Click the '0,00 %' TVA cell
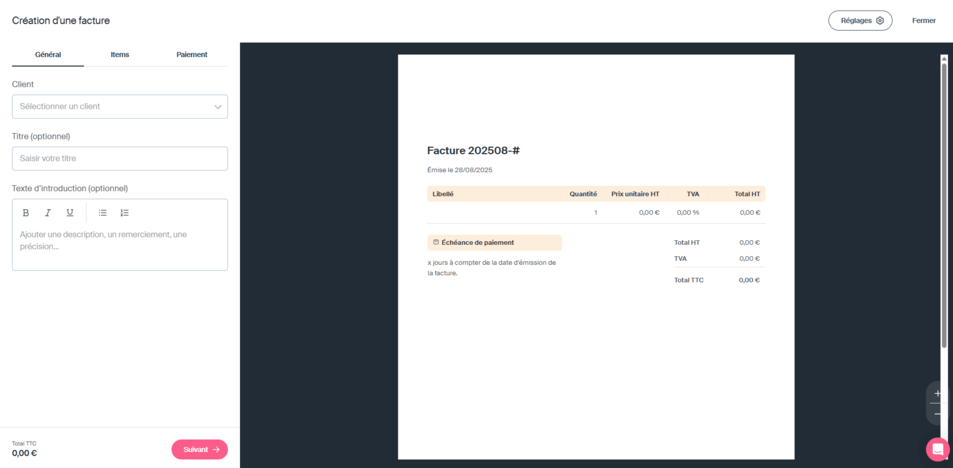 pos(687,213)
